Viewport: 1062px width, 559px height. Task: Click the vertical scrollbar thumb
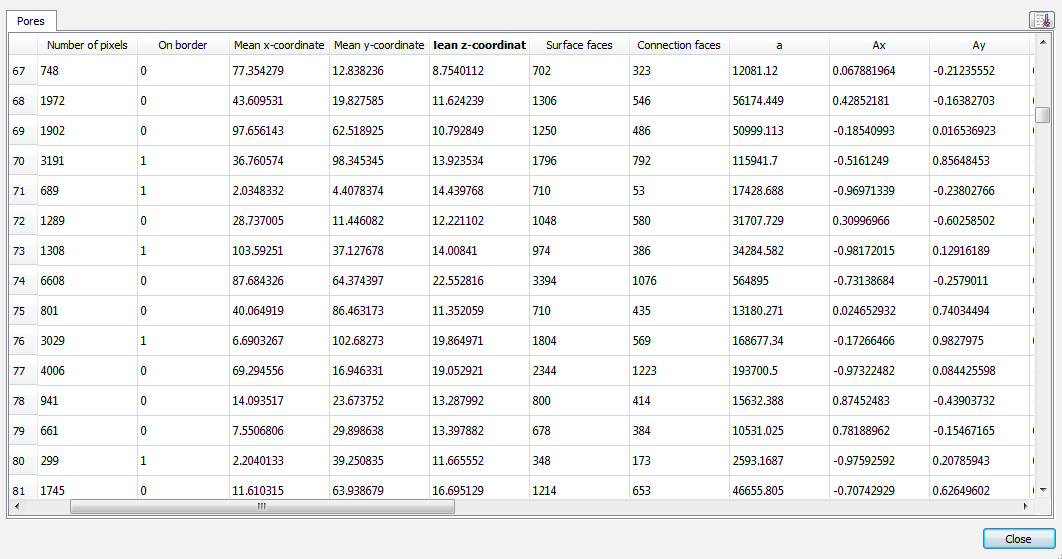pyautogui.click(x=1042, y=114)
